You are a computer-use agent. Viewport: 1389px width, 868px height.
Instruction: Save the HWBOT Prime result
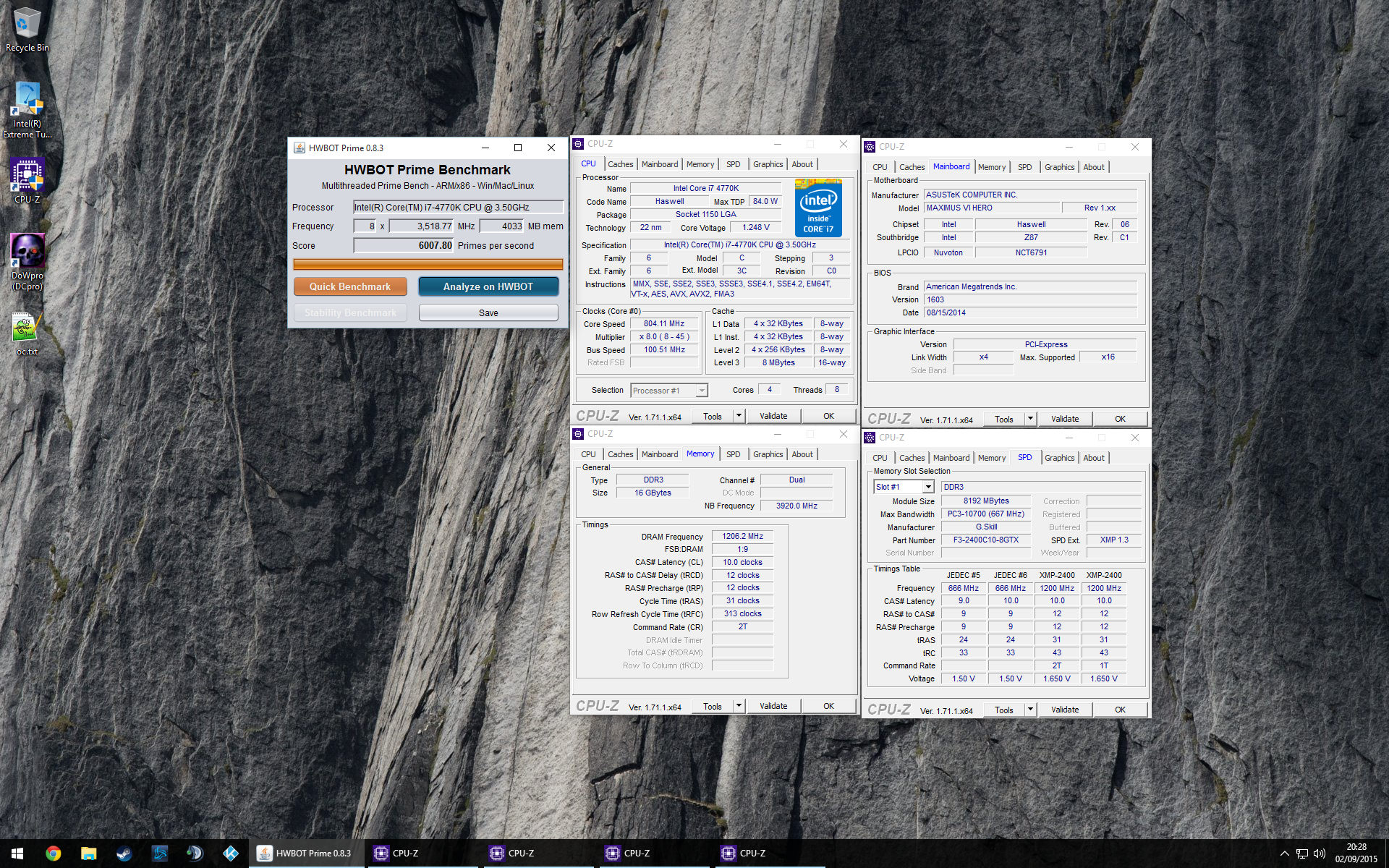click(x=488, y=312)
